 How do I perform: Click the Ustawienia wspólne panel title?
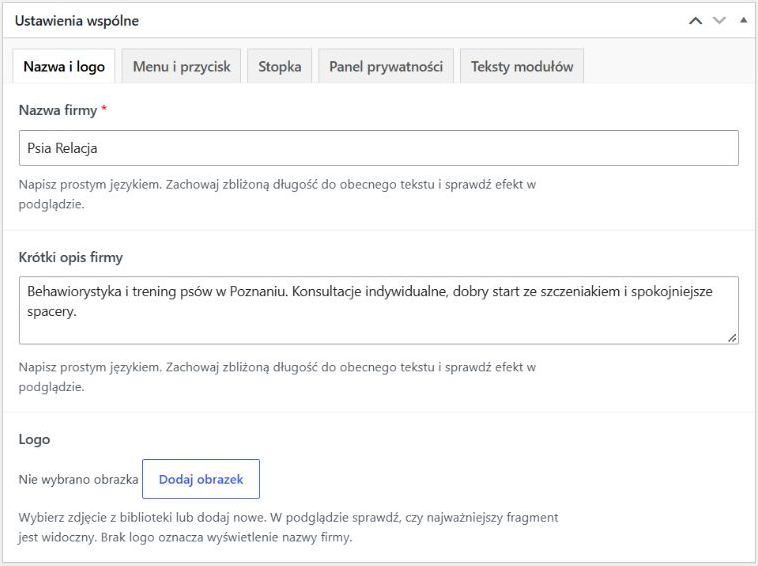77,21
